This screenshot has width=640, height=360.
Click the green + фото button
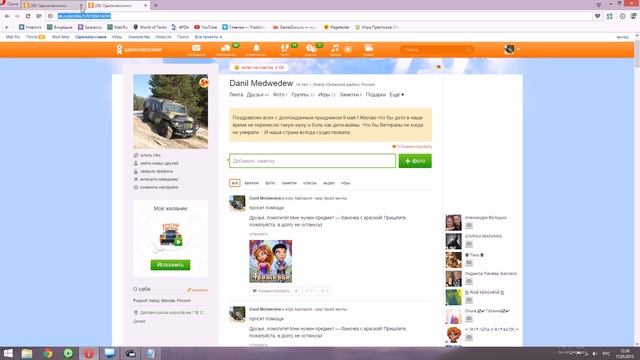(x=415, y=161)
